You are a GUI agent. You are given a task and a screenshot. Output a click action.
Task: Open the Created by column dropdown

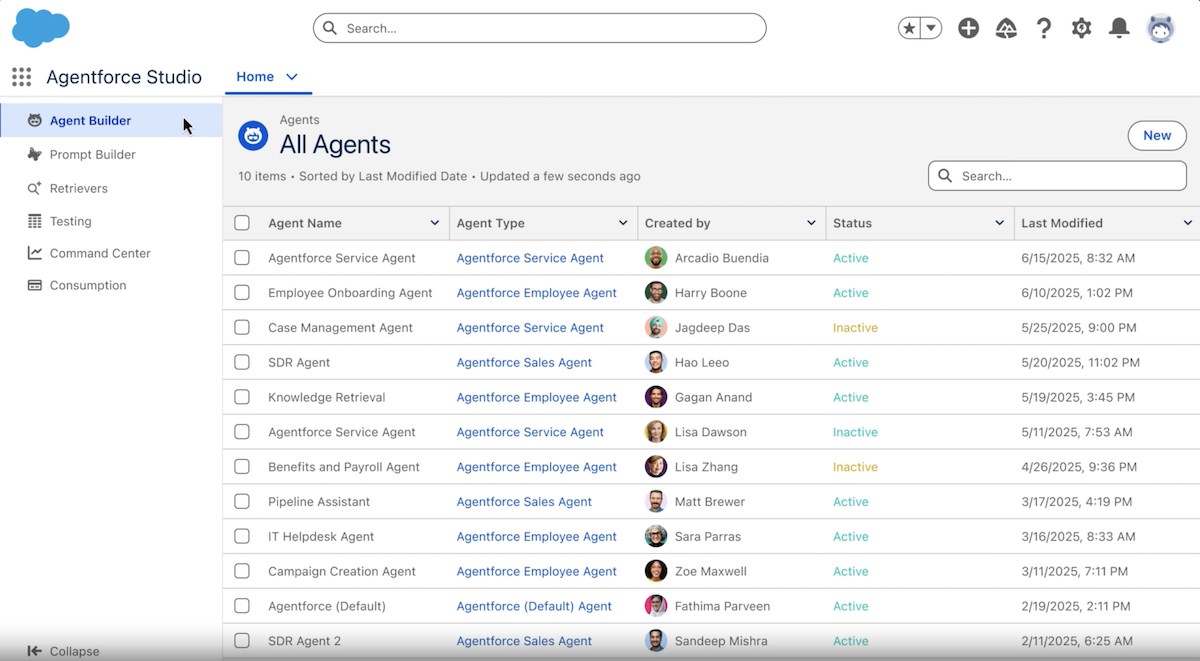coord(811,223)
